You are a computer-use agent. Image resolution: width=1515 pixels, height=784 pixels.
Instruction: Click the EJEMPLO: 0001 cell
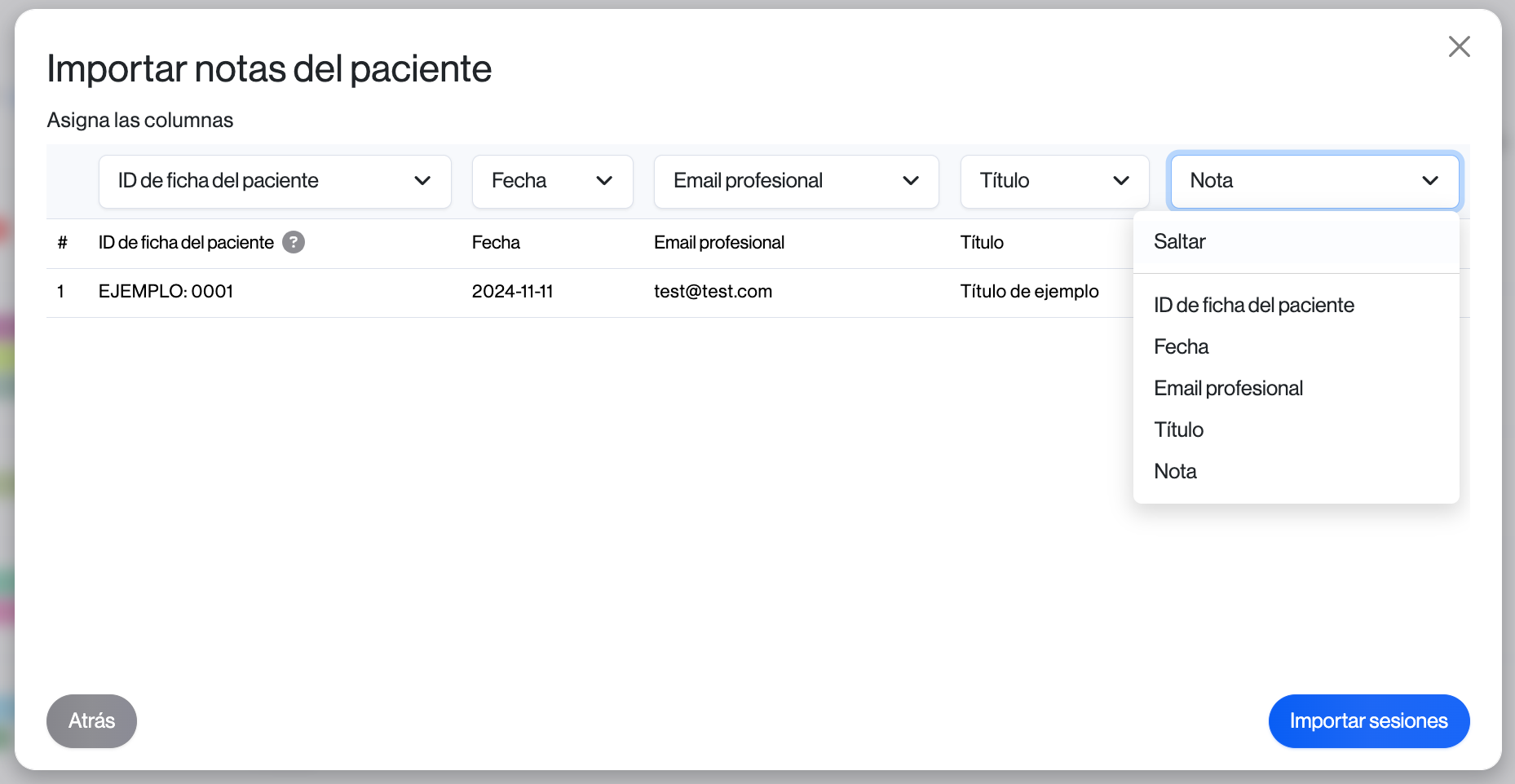click(166, 292)
